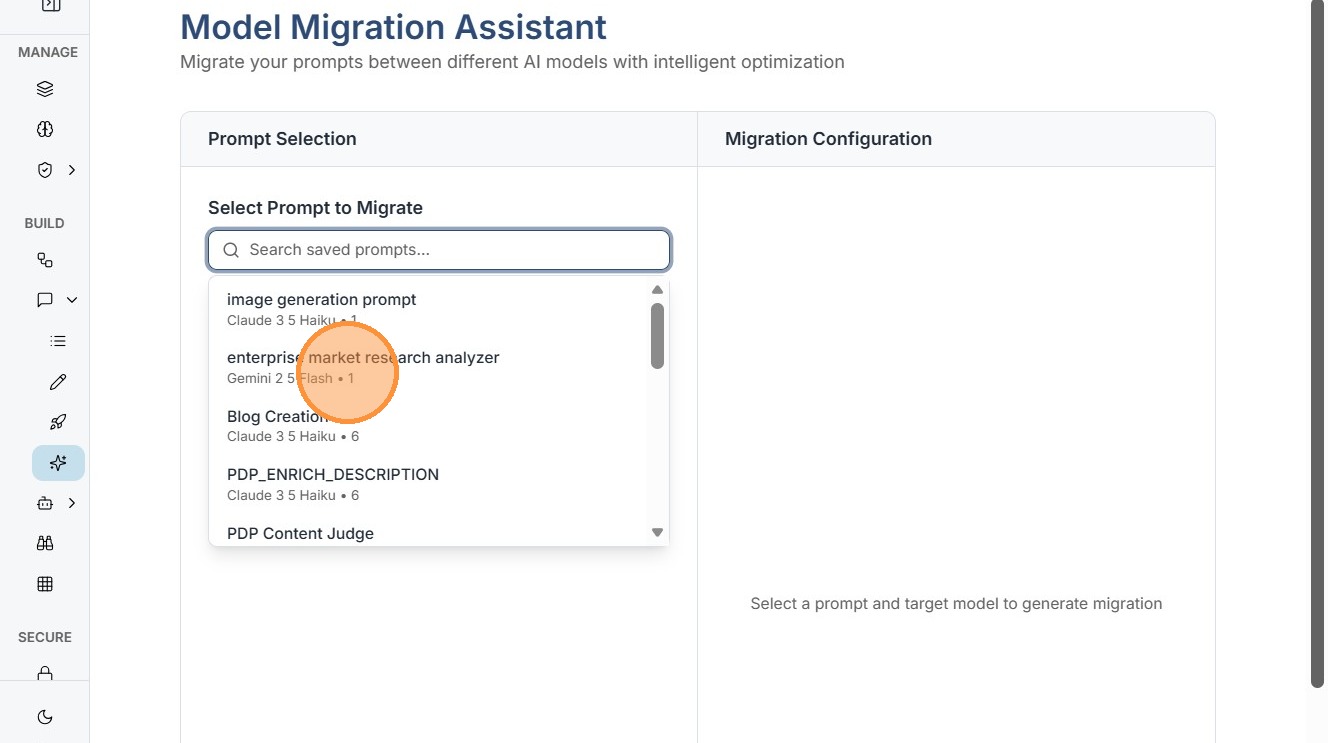
Task: Click the layers stack icon under Manage
Action: (45, 89)
